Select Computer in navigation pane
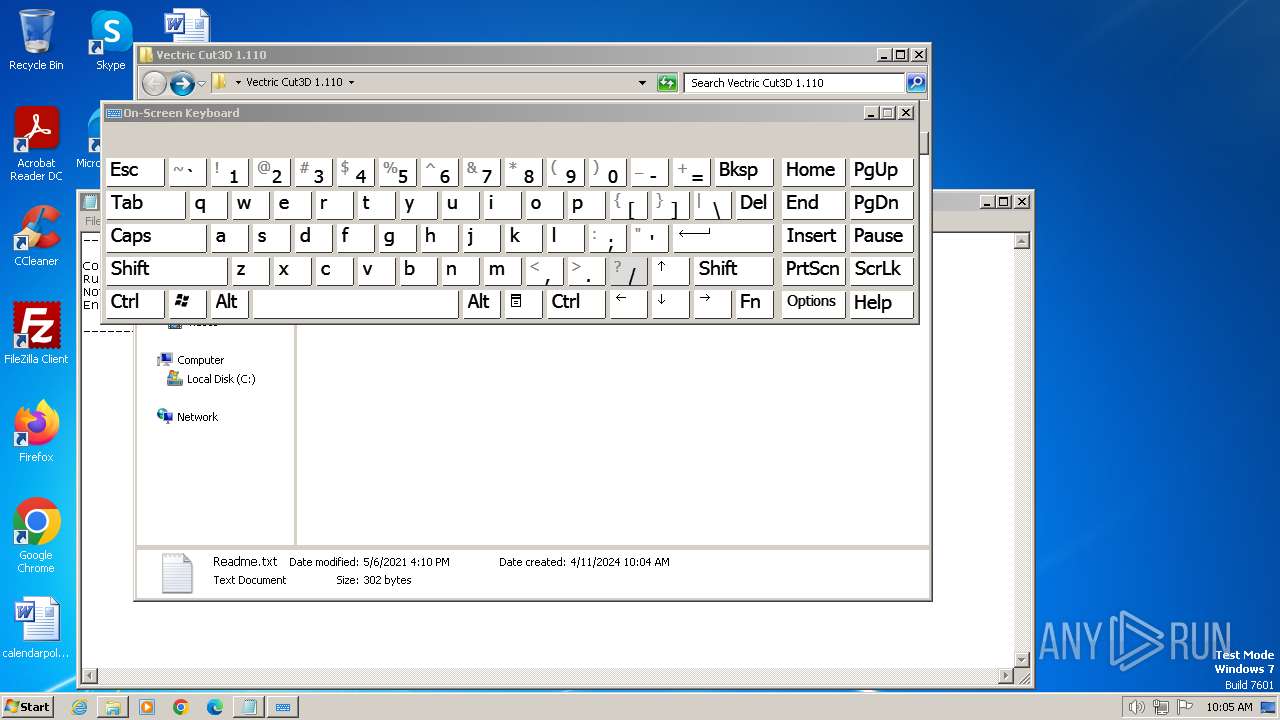The height and width of the screenshot is (720, 1280). (x=191, y=360)
